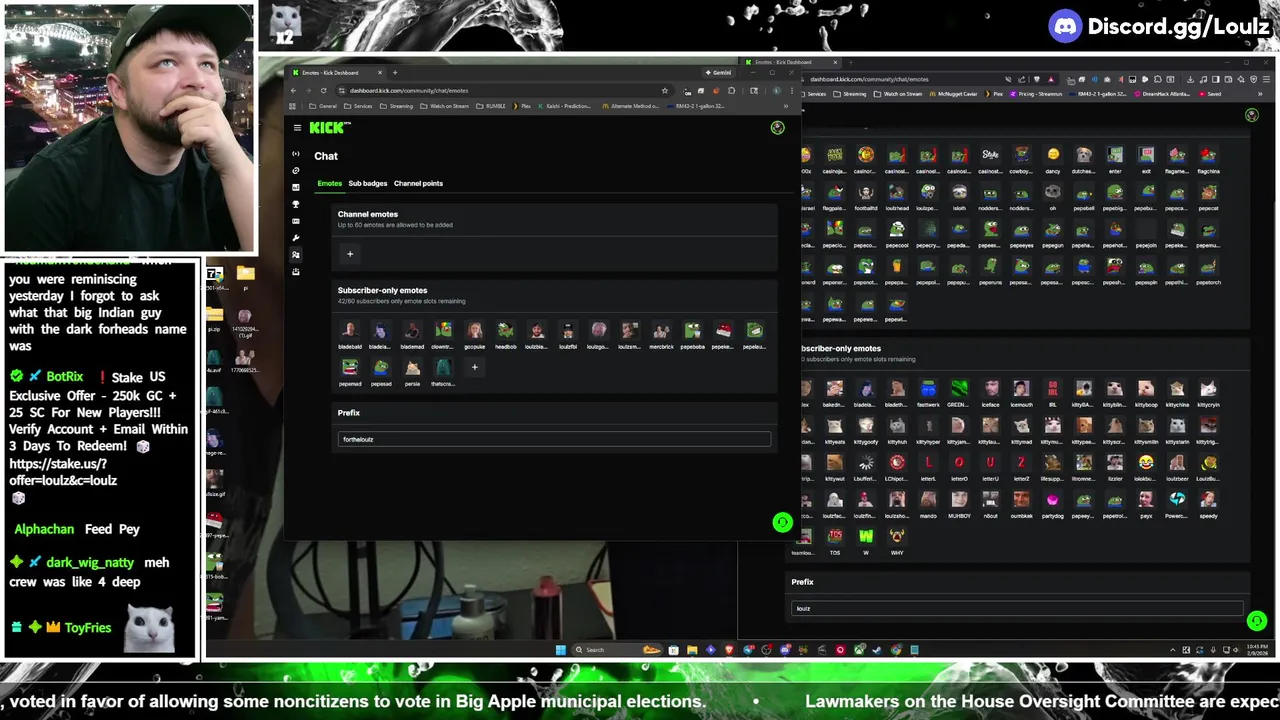Switch to the Sub badges tab
1280x720 pixels.
pyautogui.click(x=367, y=183)
